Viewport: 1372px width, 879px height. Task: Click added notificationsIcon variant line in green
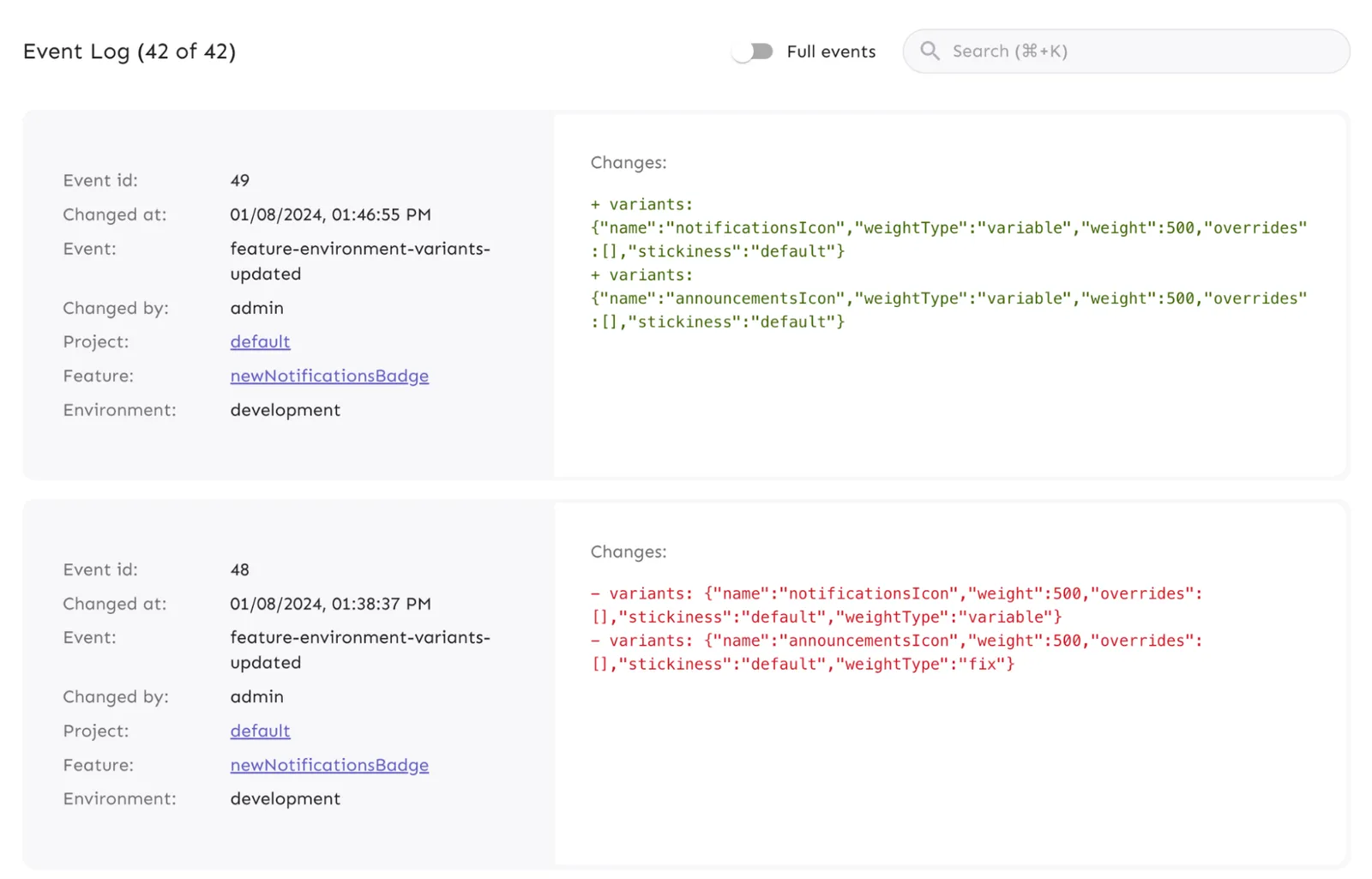[x=948, y=227]
